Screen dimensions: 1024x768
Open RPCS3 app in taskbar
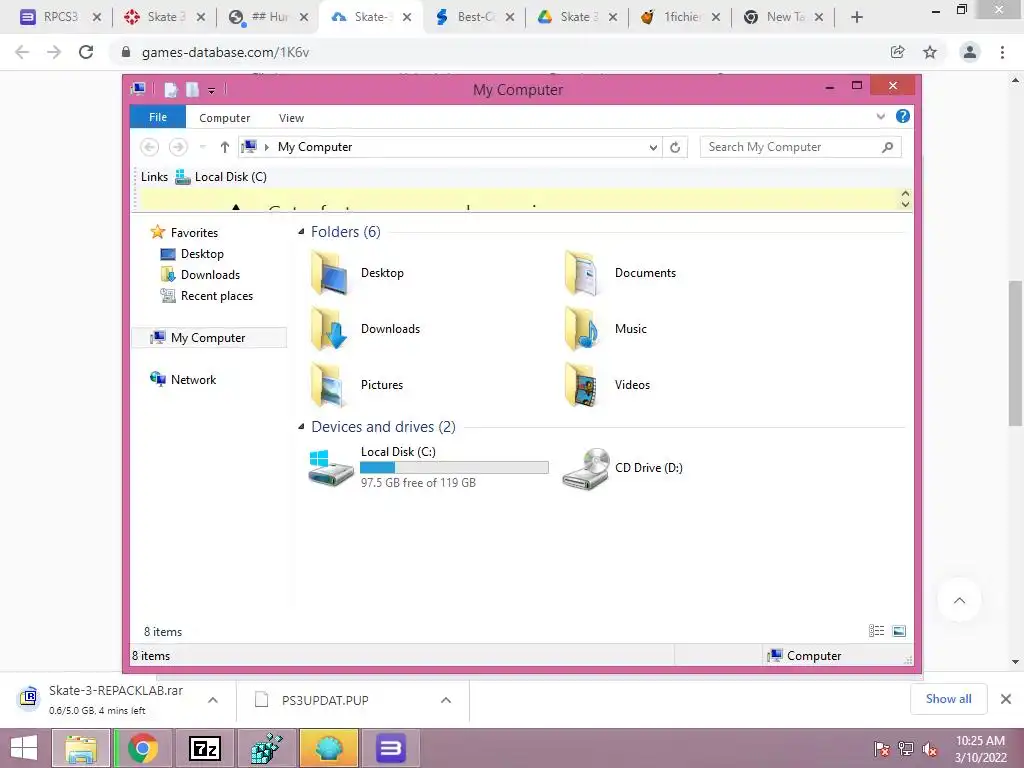(x=391, y=748)
